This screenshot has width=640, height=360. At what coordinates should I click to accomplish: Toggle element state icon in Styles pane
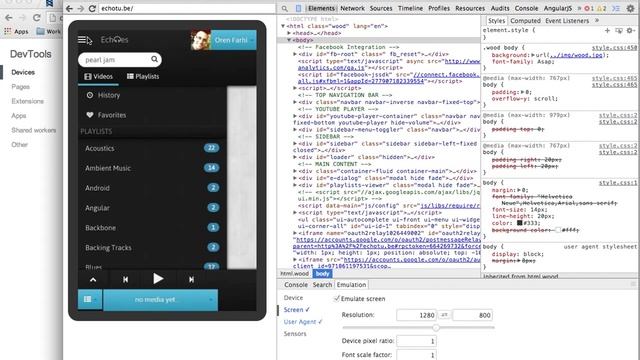(619, 31)
